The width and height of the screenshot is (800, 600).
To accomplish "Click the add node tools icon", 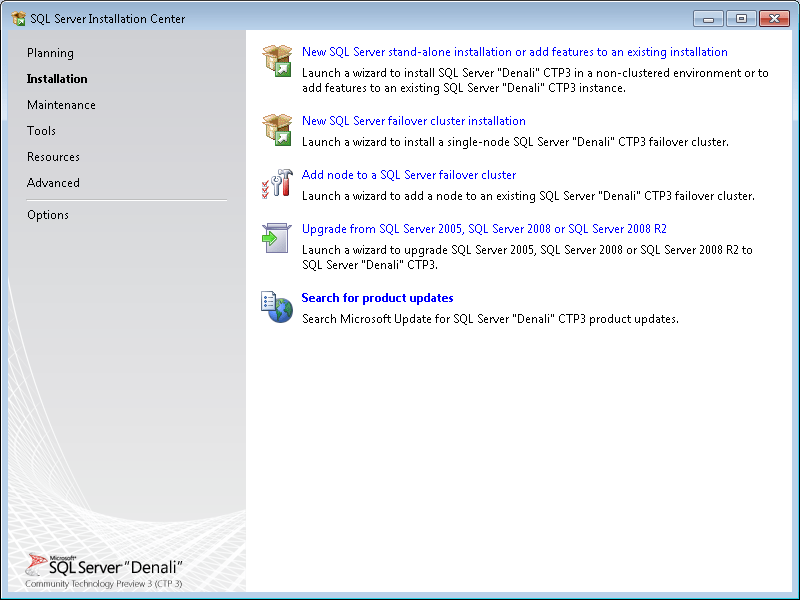I will coord(277,184).
